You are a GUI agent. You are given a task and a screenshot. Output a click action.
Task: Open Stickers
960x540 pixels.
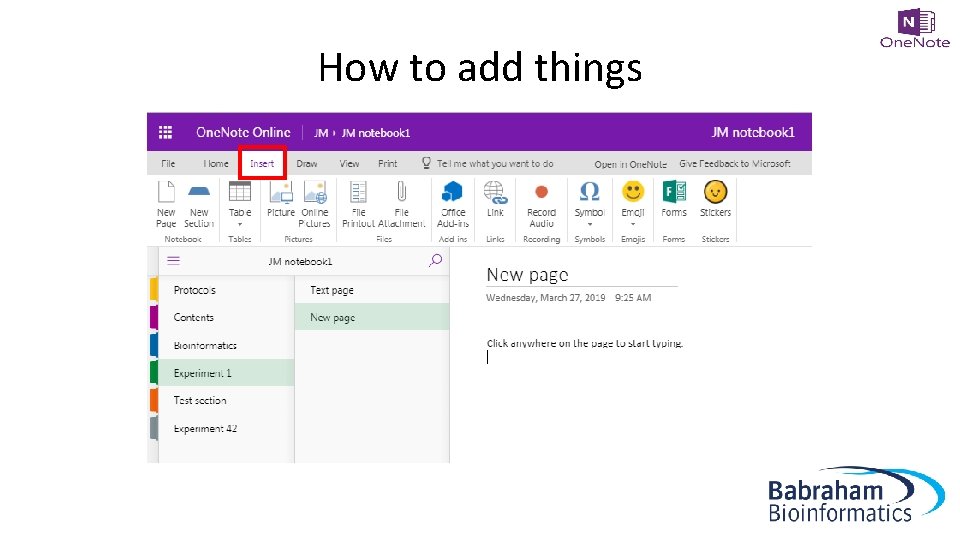[x=715, y=200]
